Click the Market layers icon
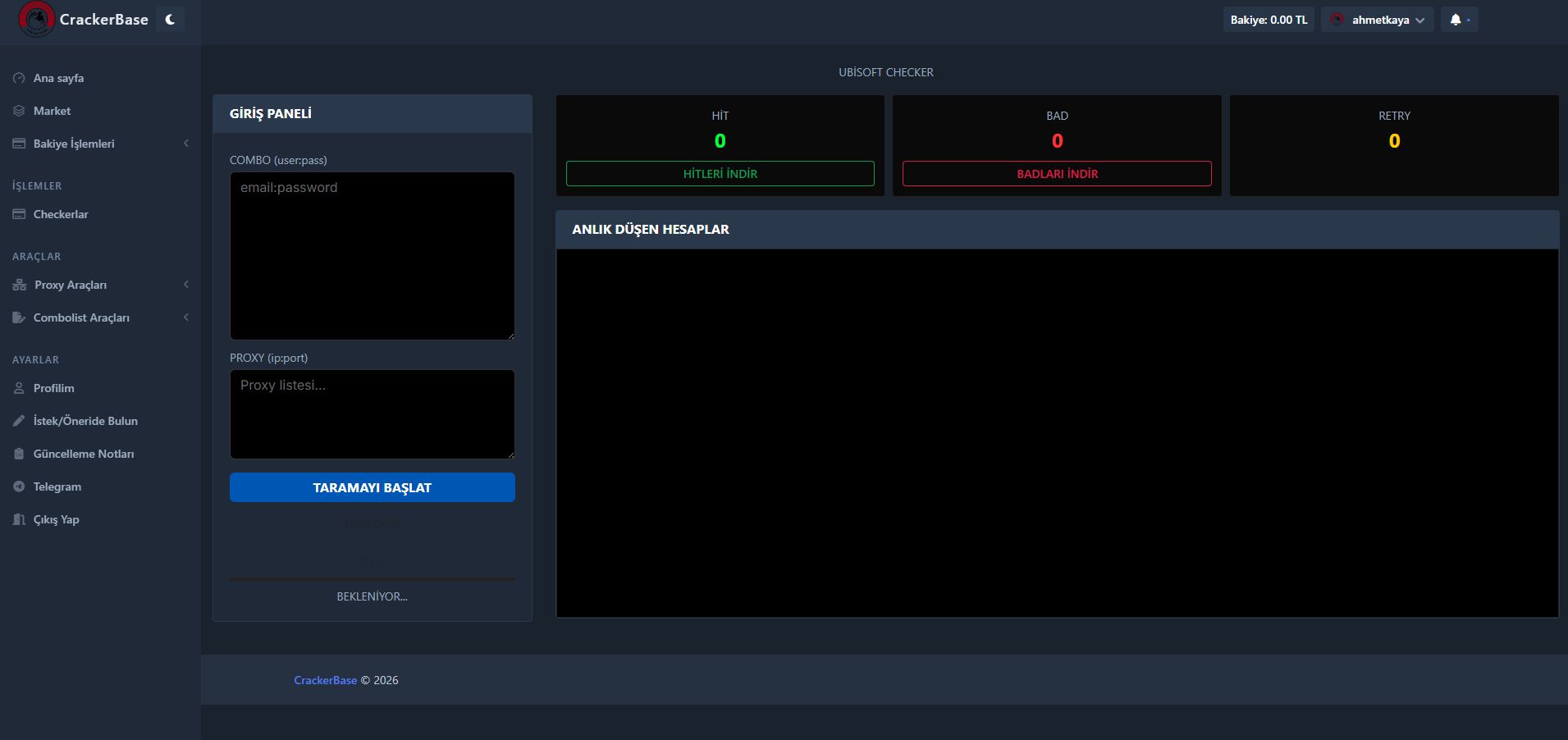Image resolution: width=1568 pixels, height=740 pixels. [x=19, y=111]
